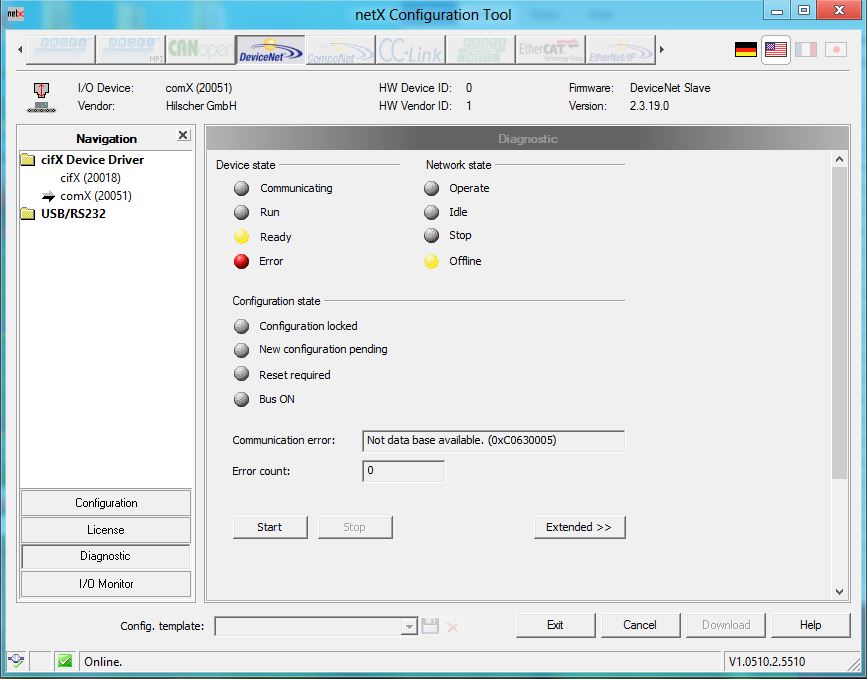Select comX (20051) in the device tree
867x679 pixels.
pyautogui.click(x=95, y=196)
